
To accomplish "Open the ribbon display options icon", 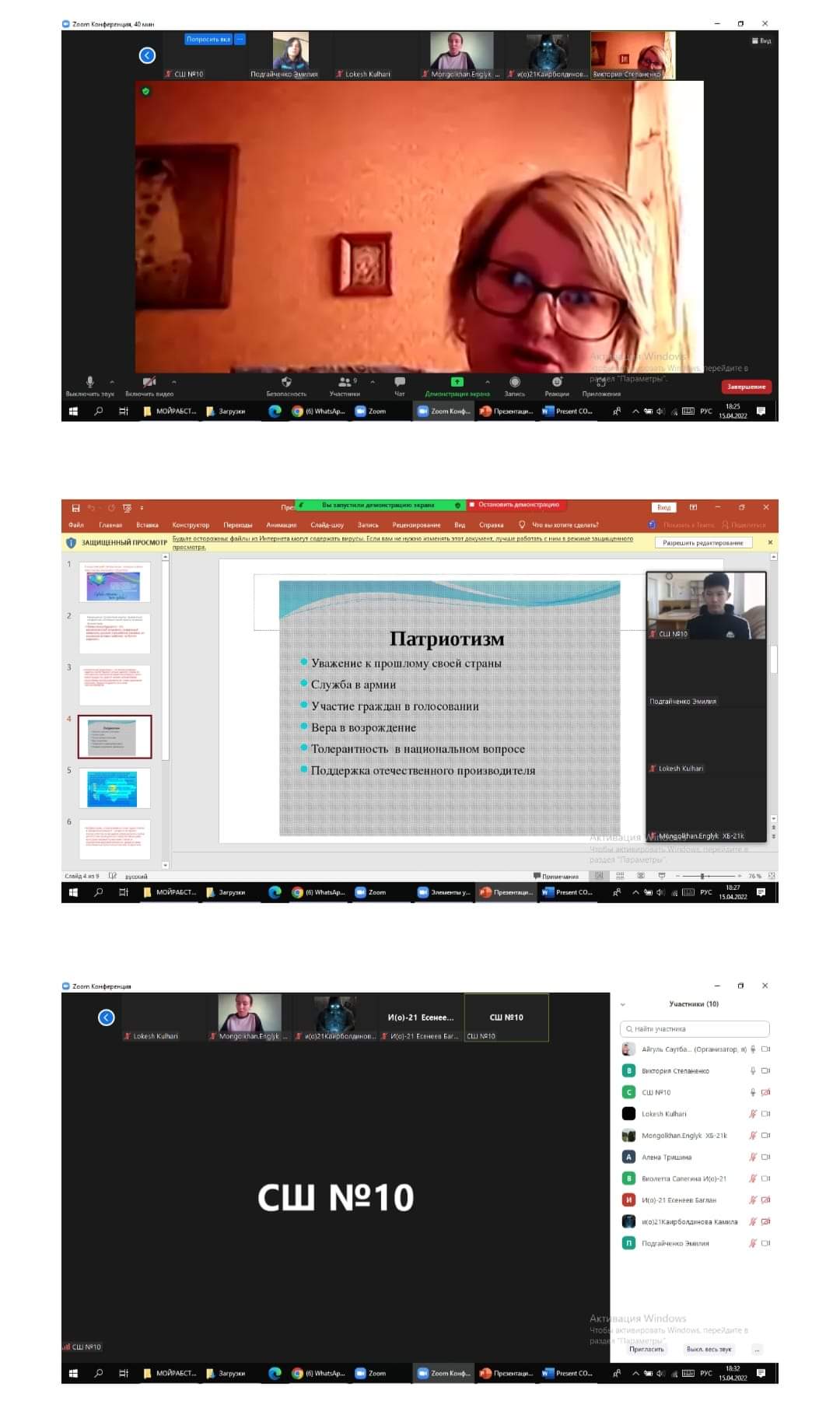I will [x=693, y=507].
